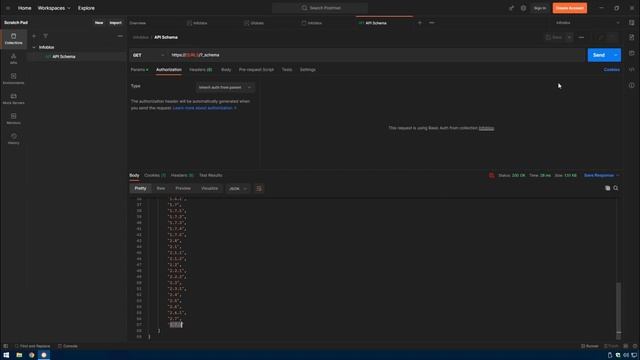
Task: Open the Mock Servers sidebar panel
Action: tap(13, 99)
